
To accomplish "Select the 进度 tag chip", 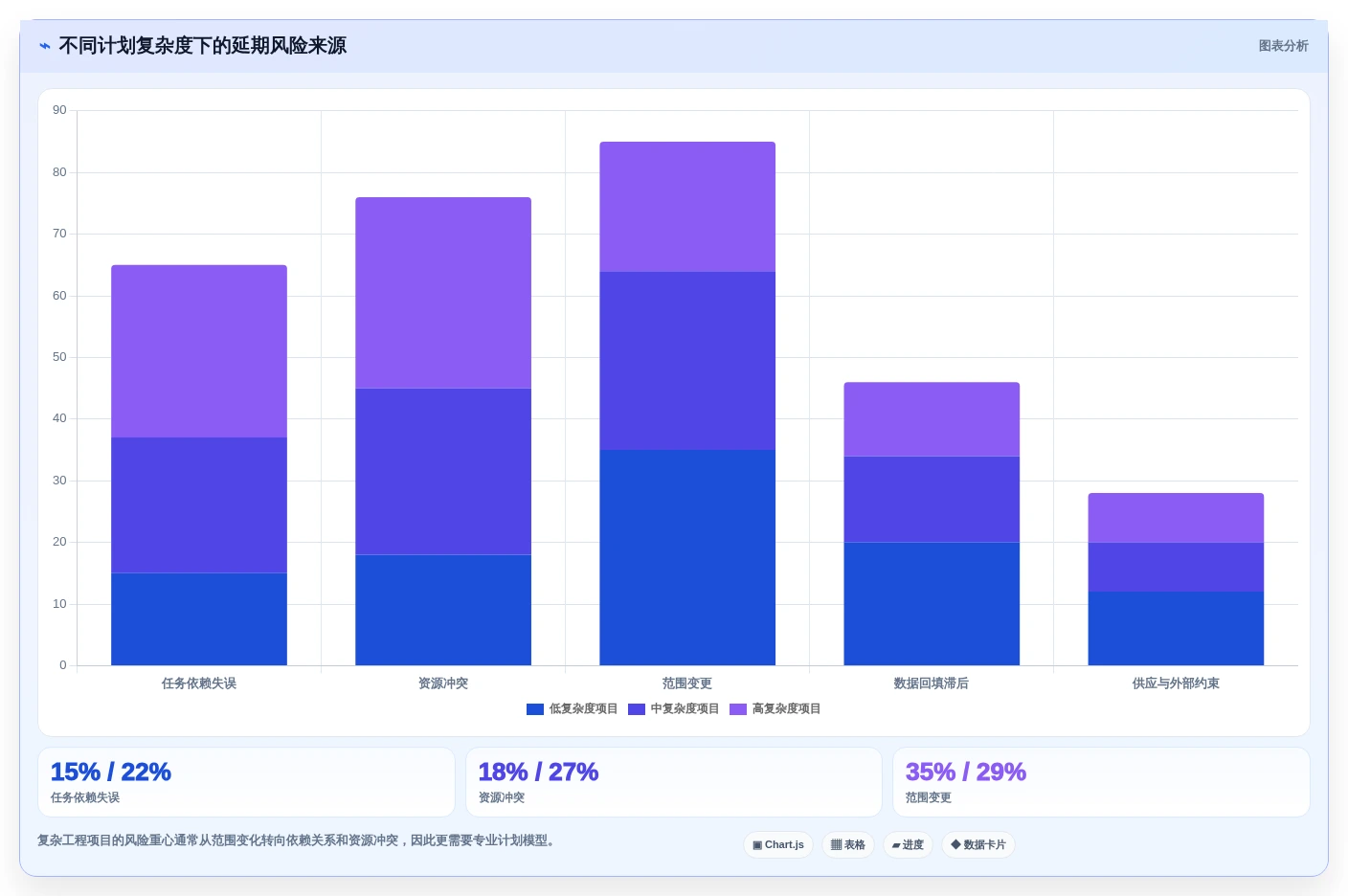I will pyautogui.click(x=908, y=845).
